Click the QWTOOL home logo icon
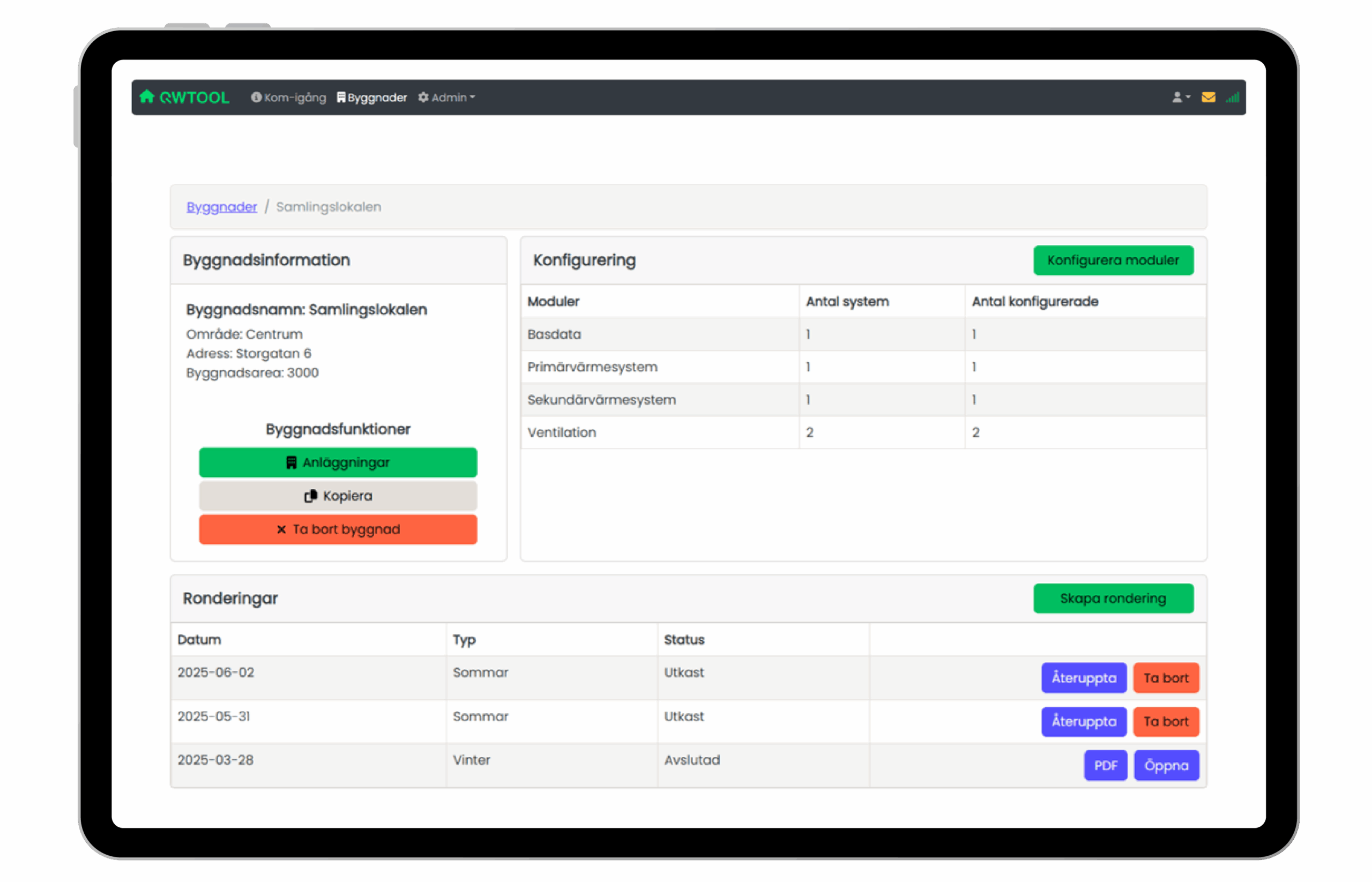 pos(147,97)
